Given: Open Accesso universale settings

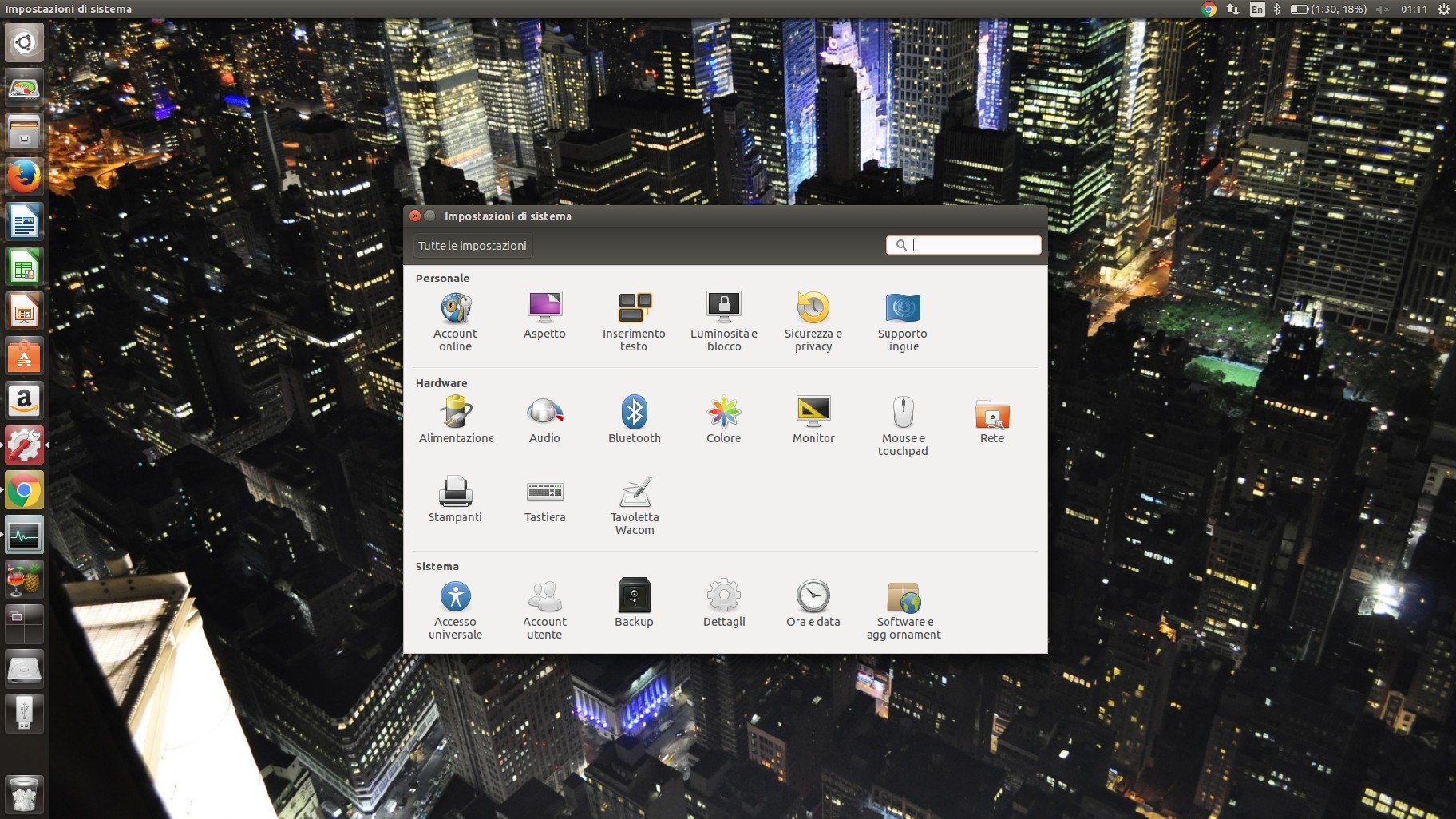Looking at the screenshot, I should (455, 609).
